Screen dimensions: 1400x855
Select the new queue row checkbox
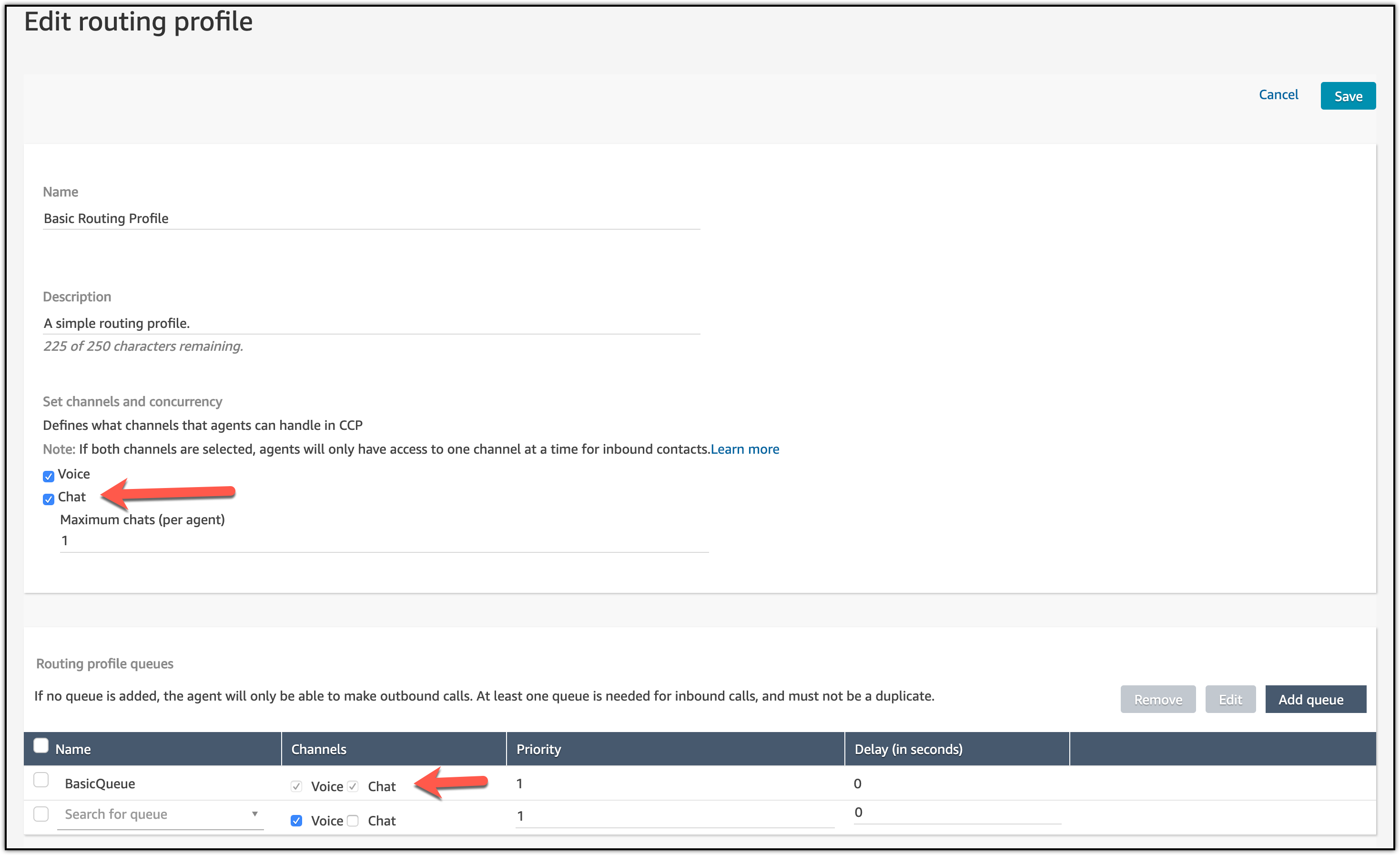pyautogui.click(x=41, y=814)
